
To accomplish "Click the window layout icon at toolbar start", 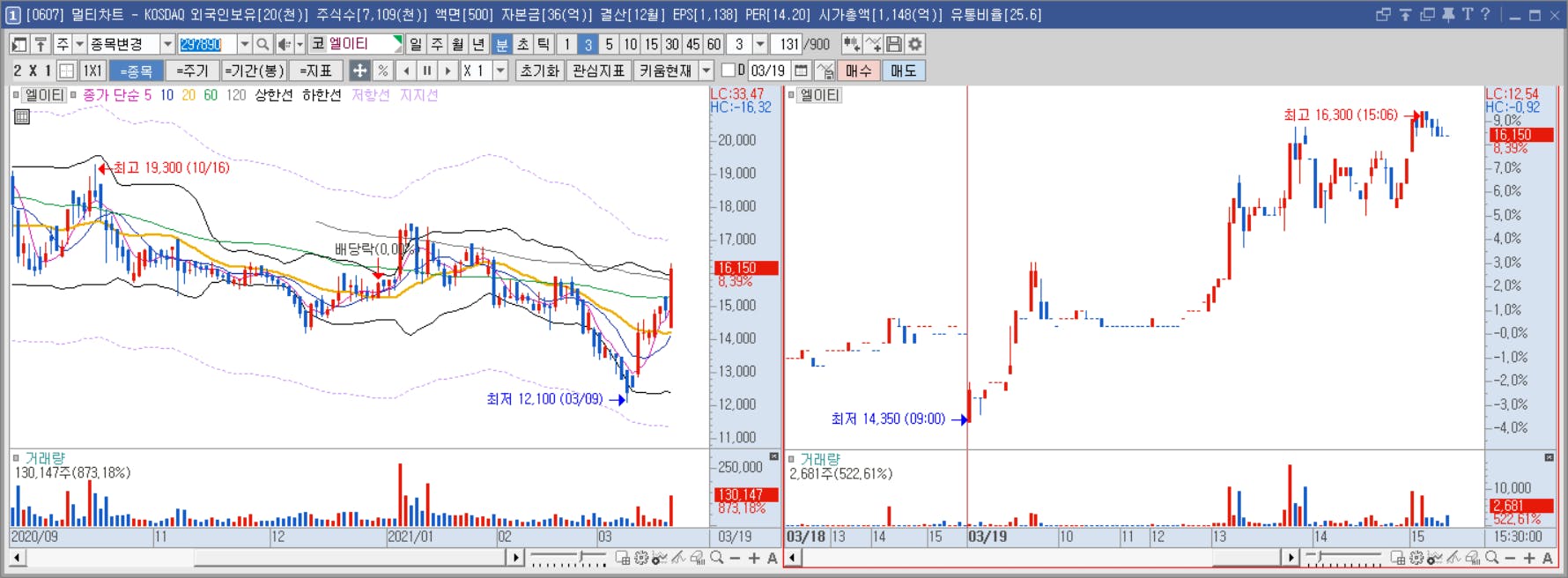I will click(x=19, y=44).
